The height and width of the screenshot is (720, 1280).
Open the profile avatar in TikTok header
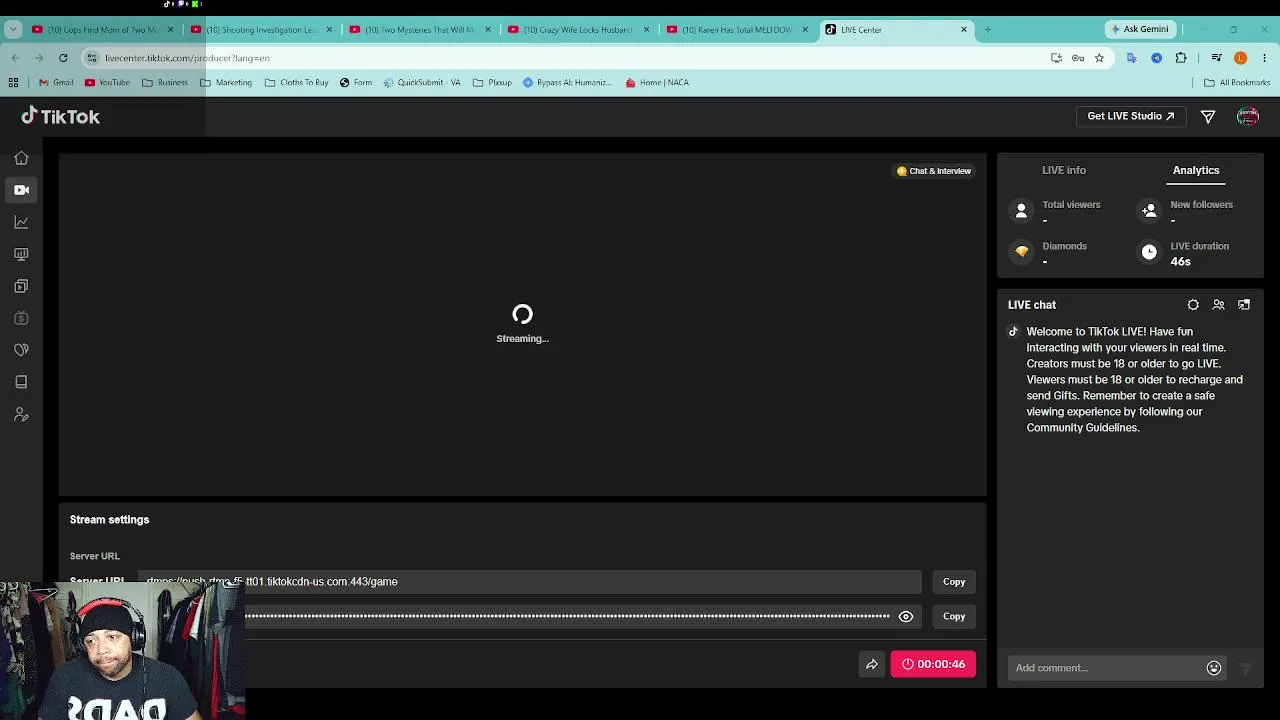pos(1247,117)
